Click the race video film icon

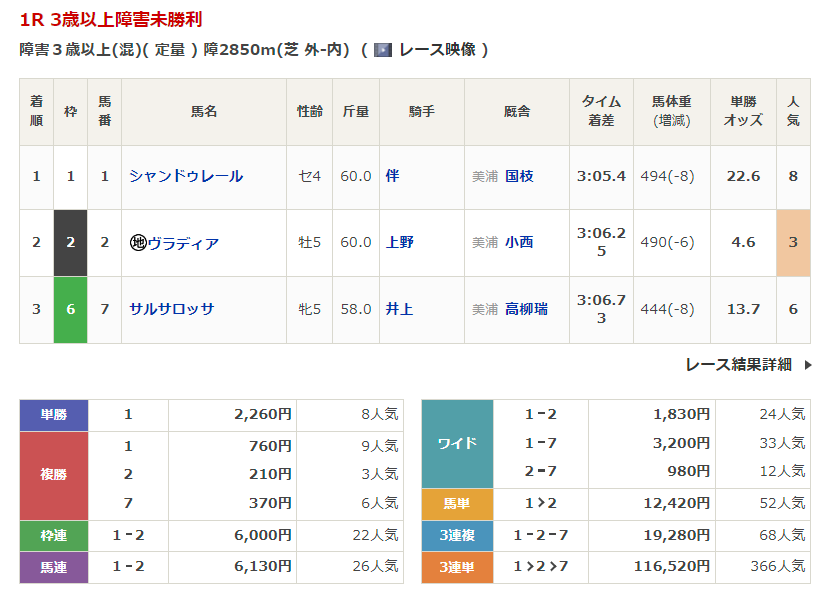click(382, 50)
